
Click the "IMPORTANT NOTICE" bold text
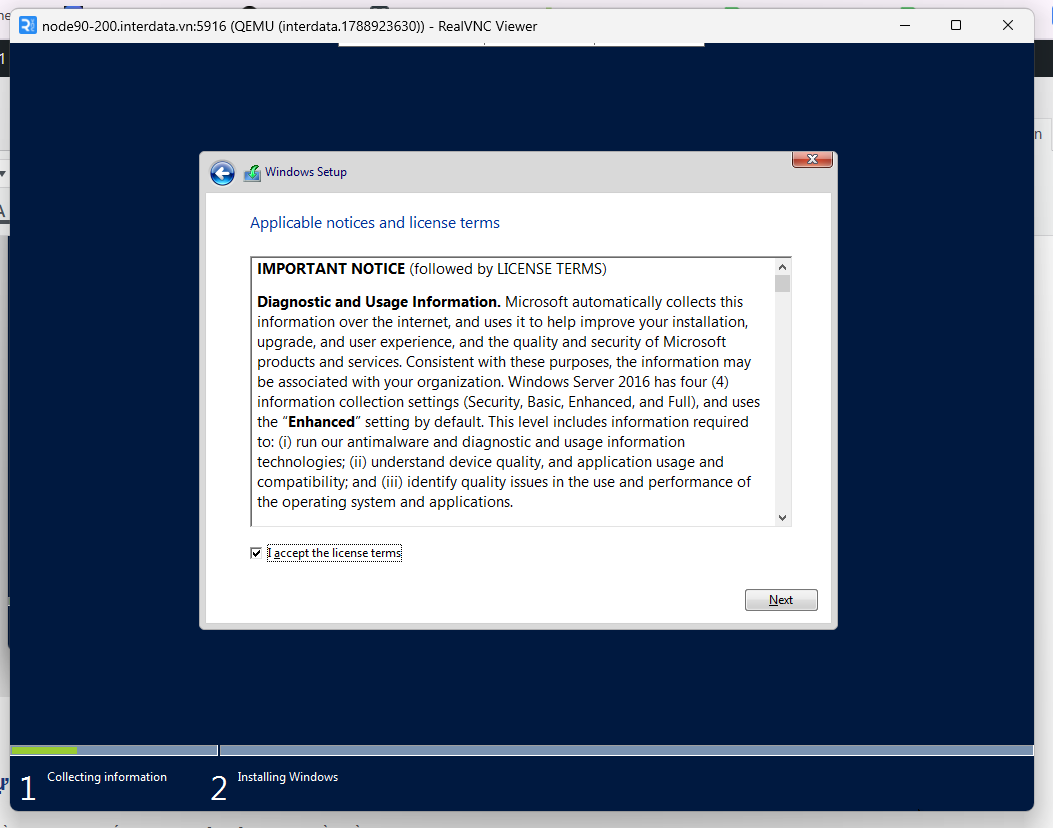(x=331, y=269)
